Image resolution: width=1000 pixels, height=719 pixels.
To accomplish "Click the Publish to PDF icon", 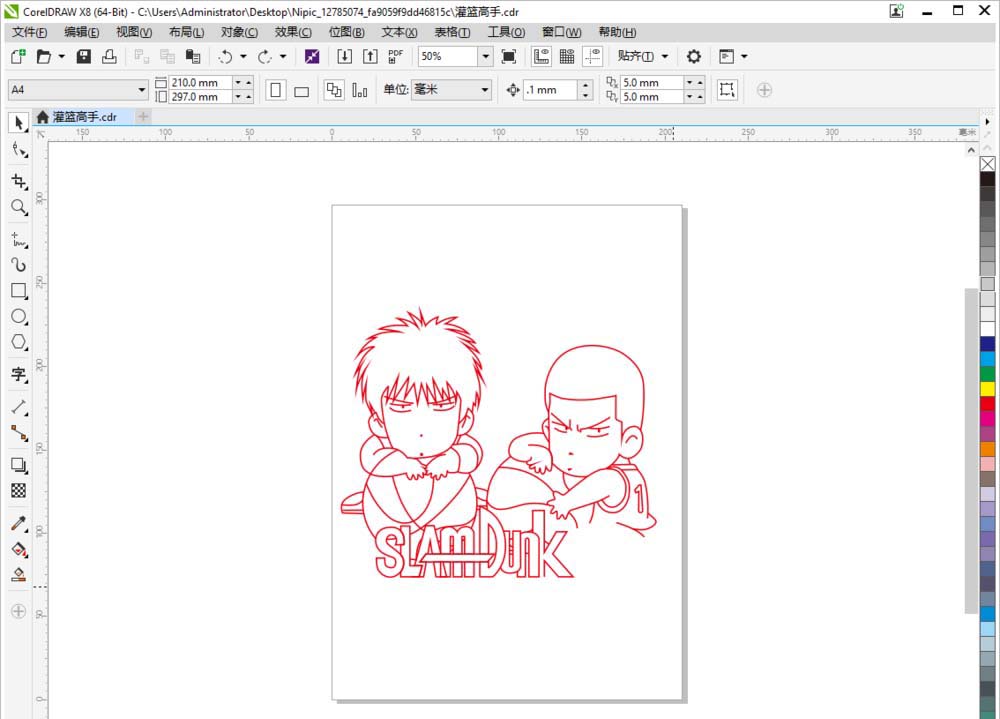I will point(395,57).
